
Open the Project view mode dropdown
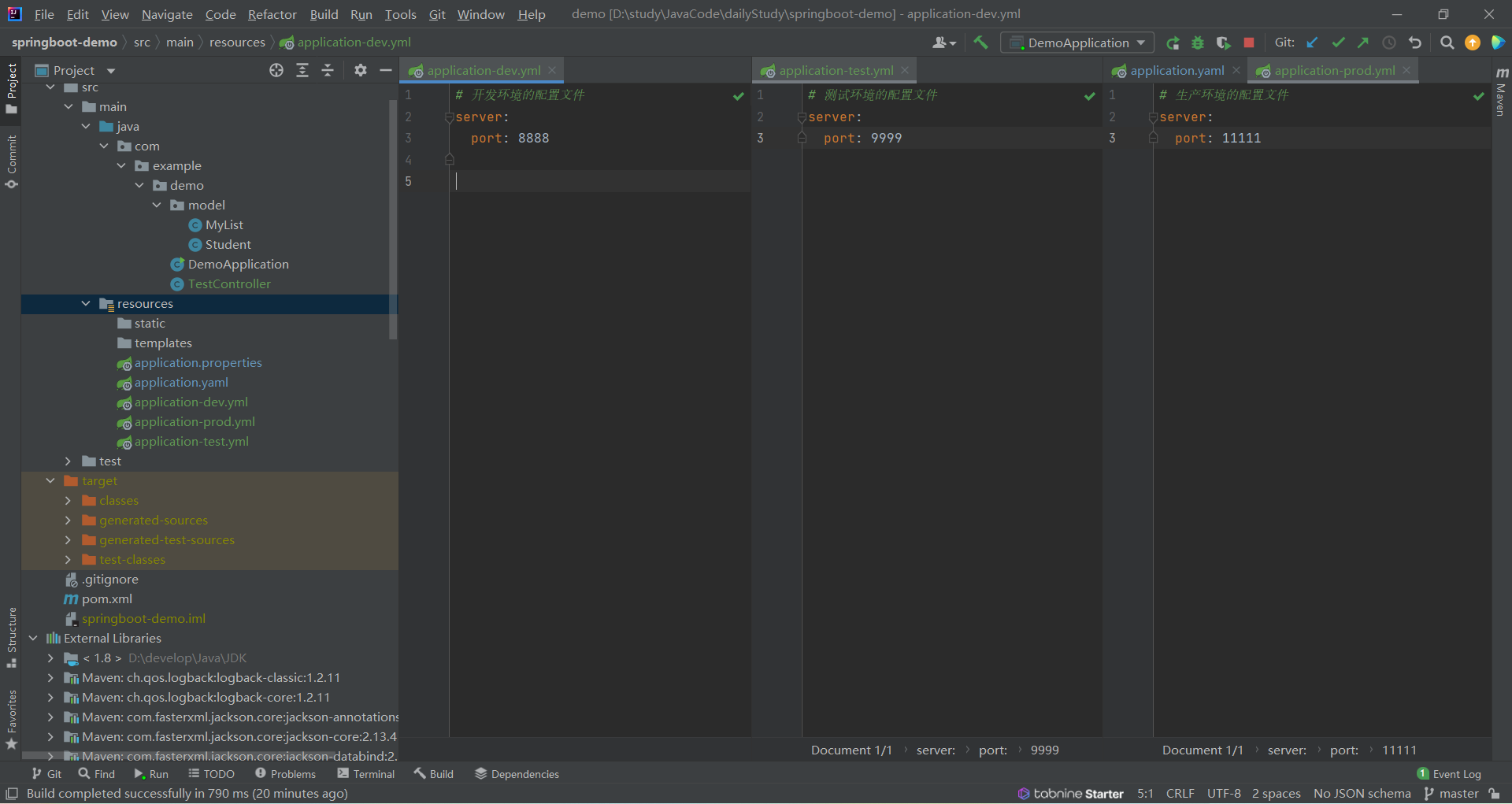click(x=111, y=70)
